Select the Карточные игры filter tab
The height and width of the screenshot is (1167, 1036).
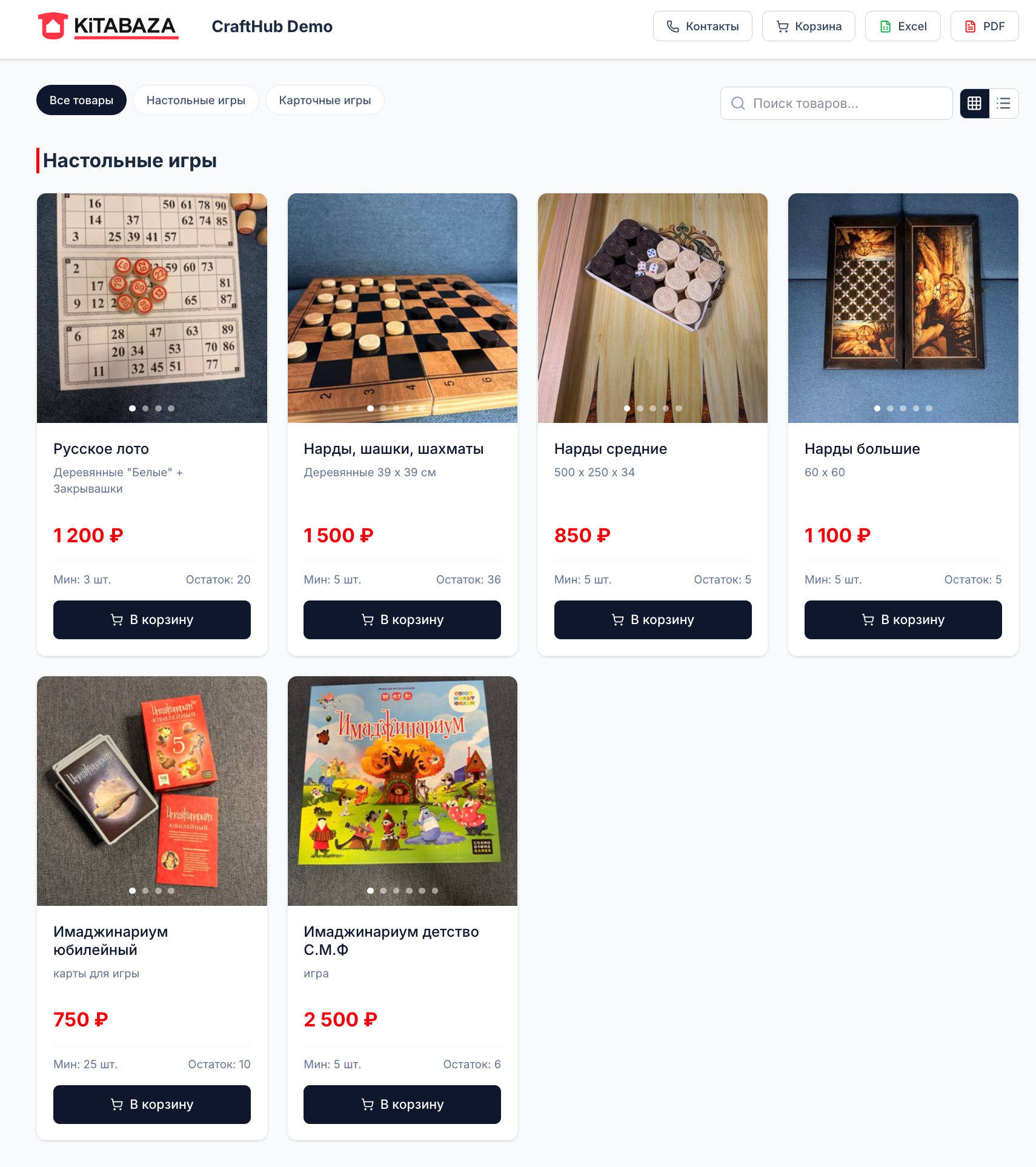tap(325, 100)
